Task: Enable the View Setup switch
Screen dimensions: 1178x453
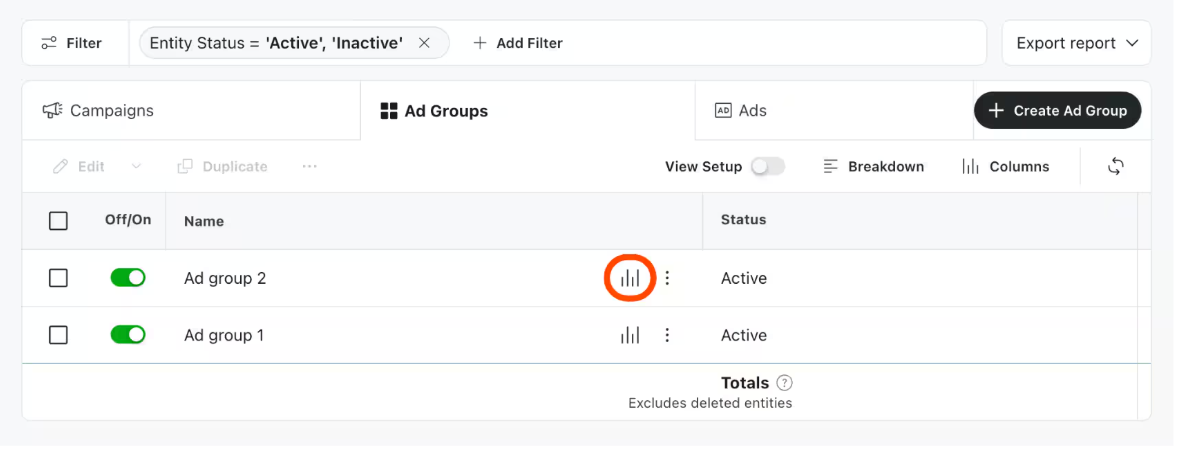Action: (x=767, y=167)
